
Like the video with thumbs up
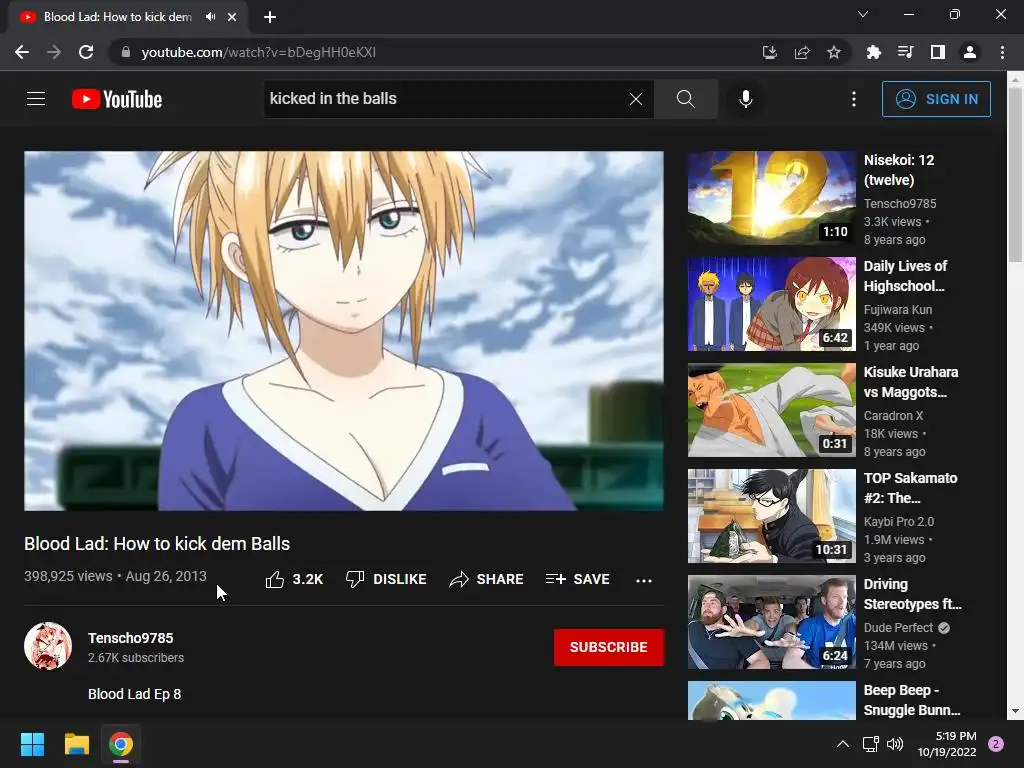294,579
